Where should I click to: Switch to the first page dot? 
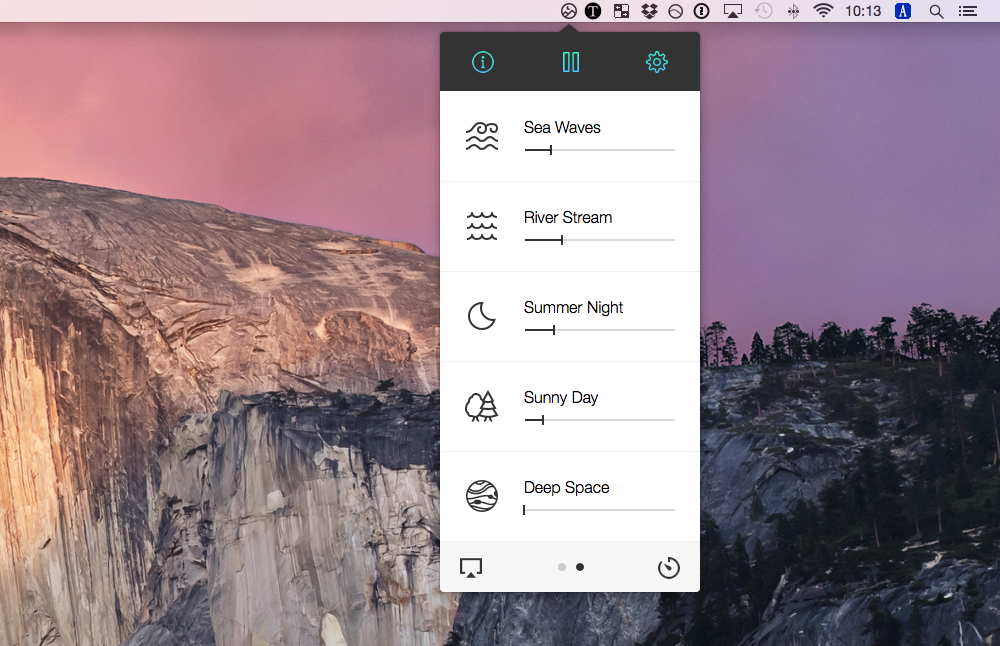562,567
